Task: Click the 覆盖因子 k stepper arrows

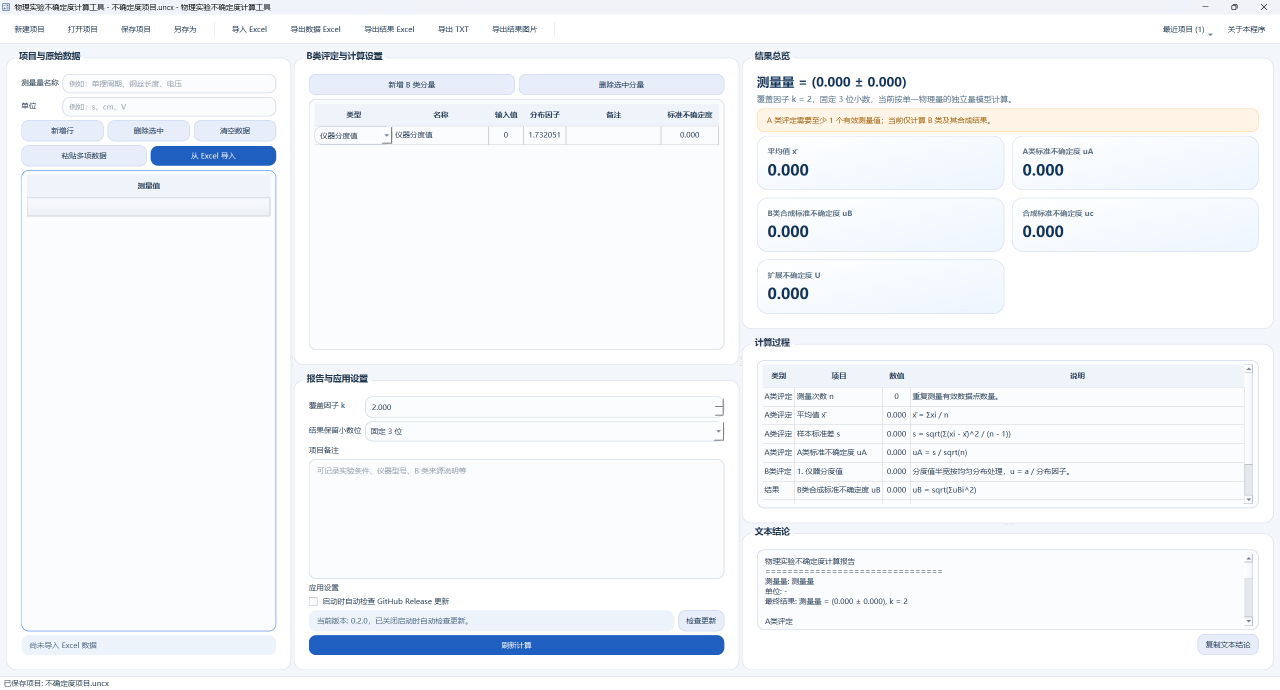Action: pyautogui.click(x=718, y=407)
